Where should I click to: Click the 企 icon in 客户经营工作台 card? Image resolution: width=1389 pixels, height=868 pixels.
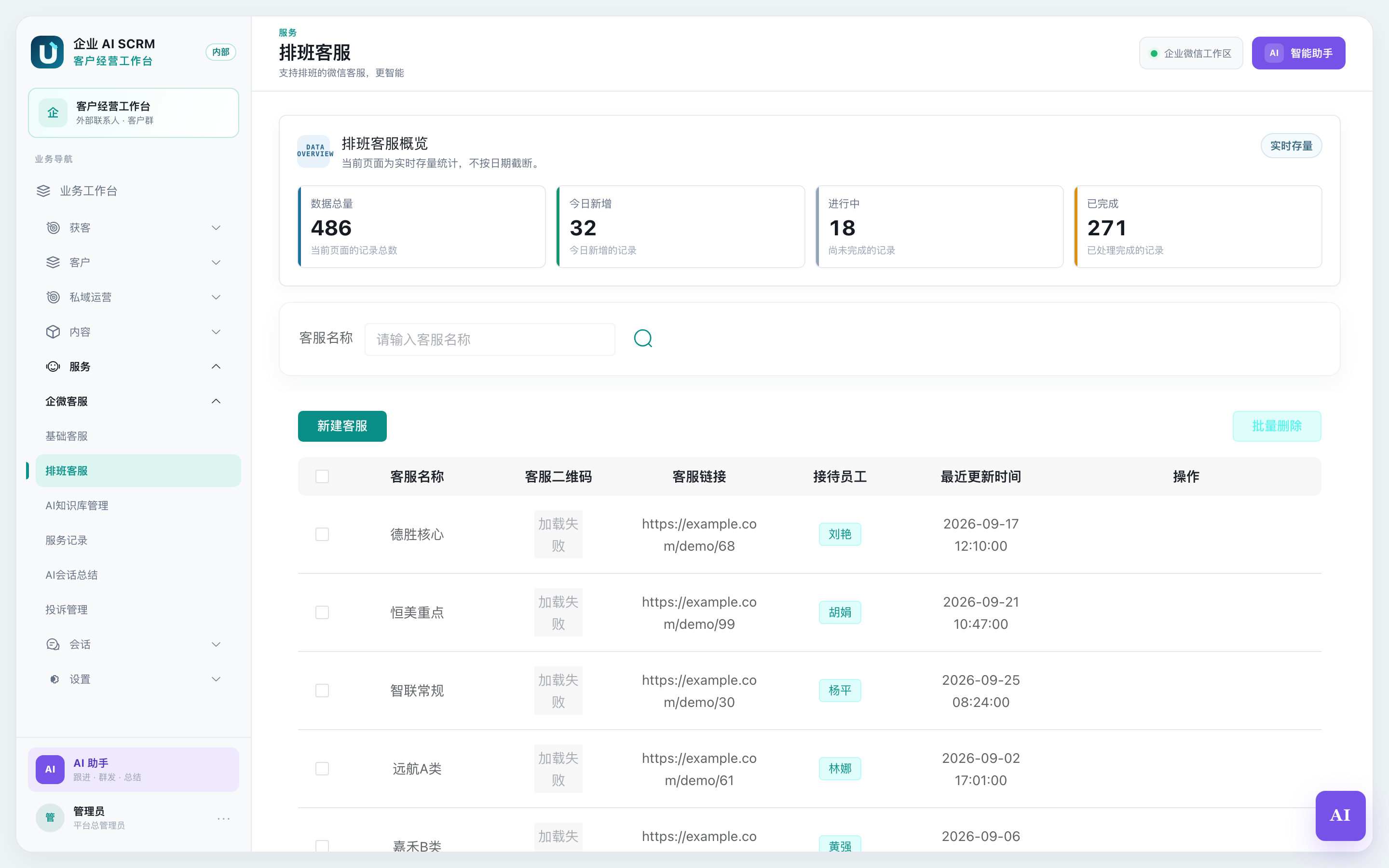click(53, 112)
